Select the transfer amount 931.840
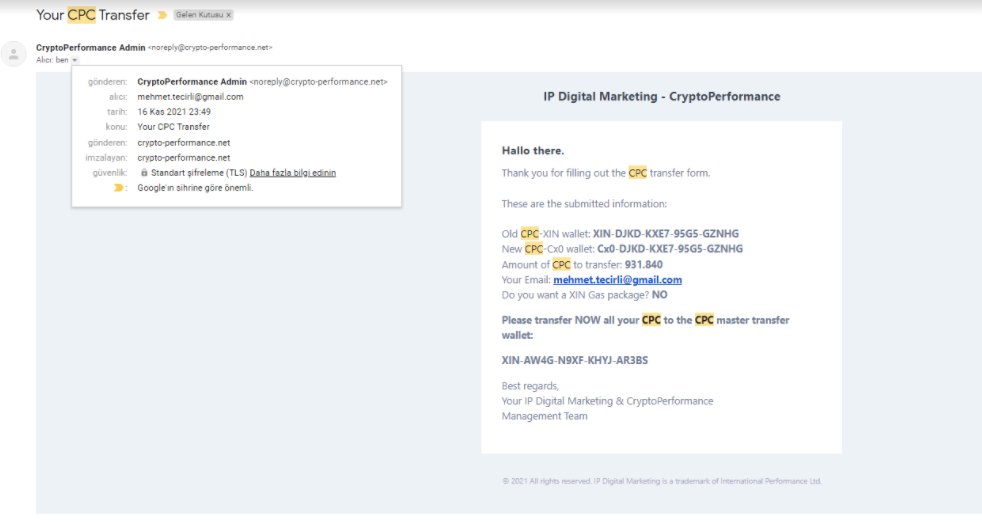This screenshot has height=522, width=982. click(x=644, y=264)
